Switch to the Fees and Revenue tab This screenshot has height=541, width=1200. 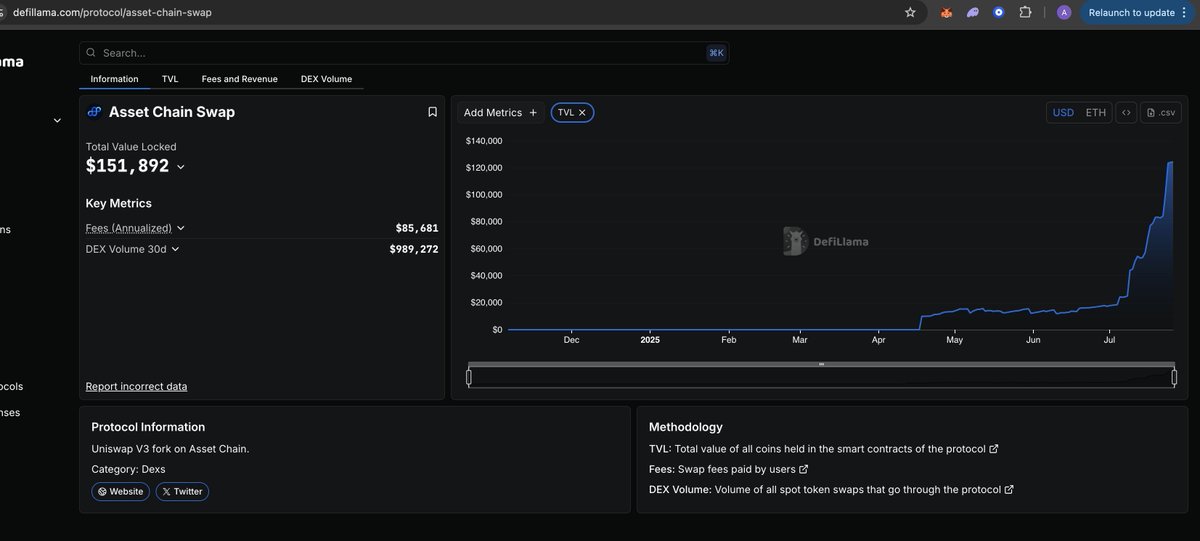(239, 79)
